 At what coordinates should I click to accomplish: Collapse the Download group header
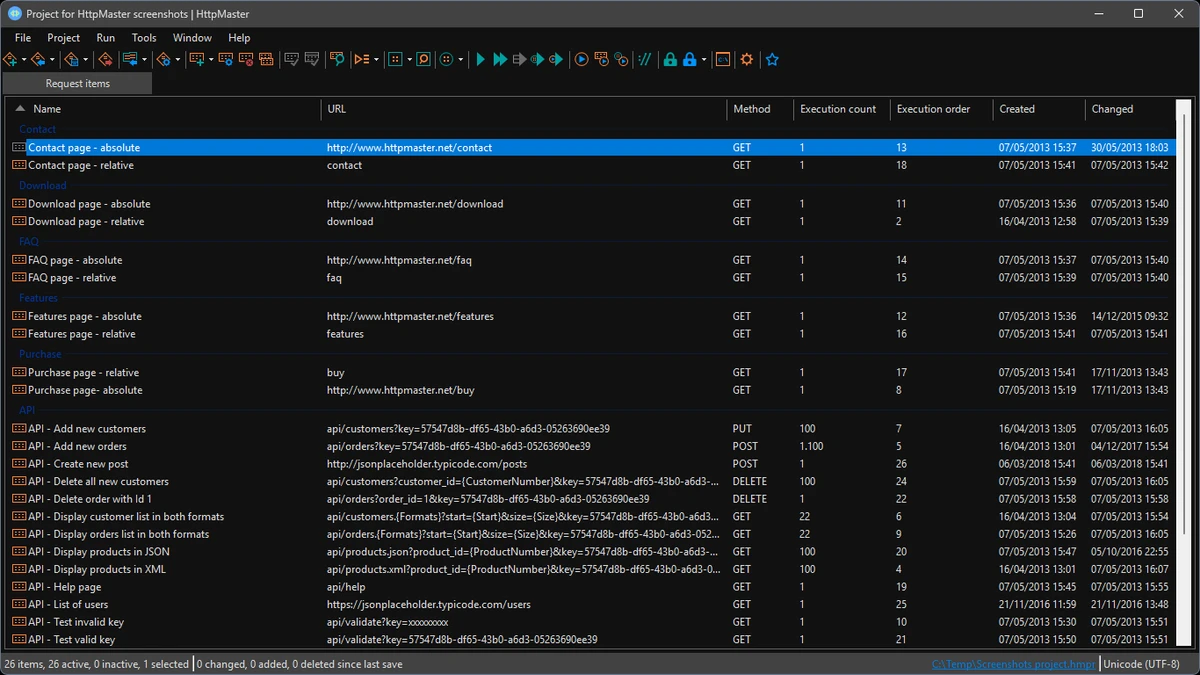coord(43,185)
